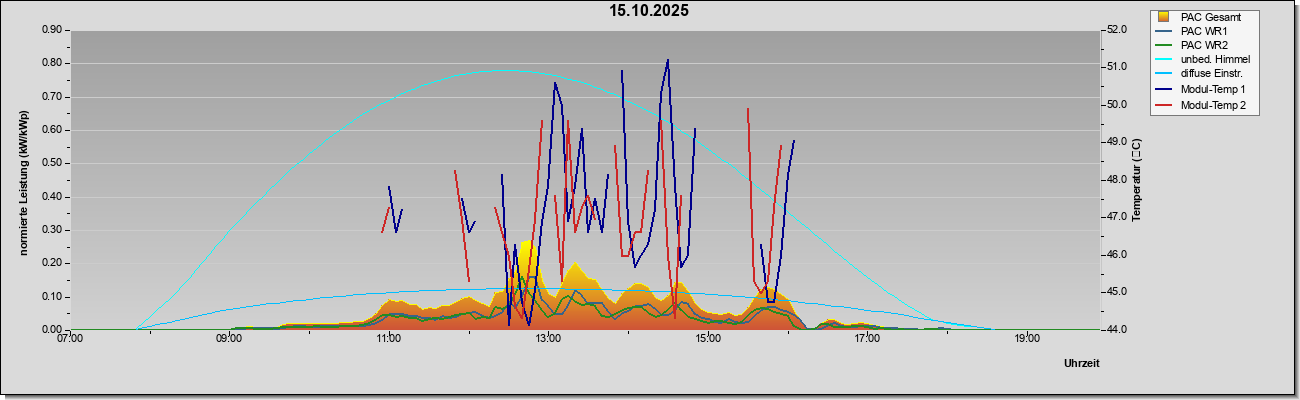Click the 46.0 temperature axis value
Image resolution: width=1300 pixels, height=400 pixels.
point(1115,255)
